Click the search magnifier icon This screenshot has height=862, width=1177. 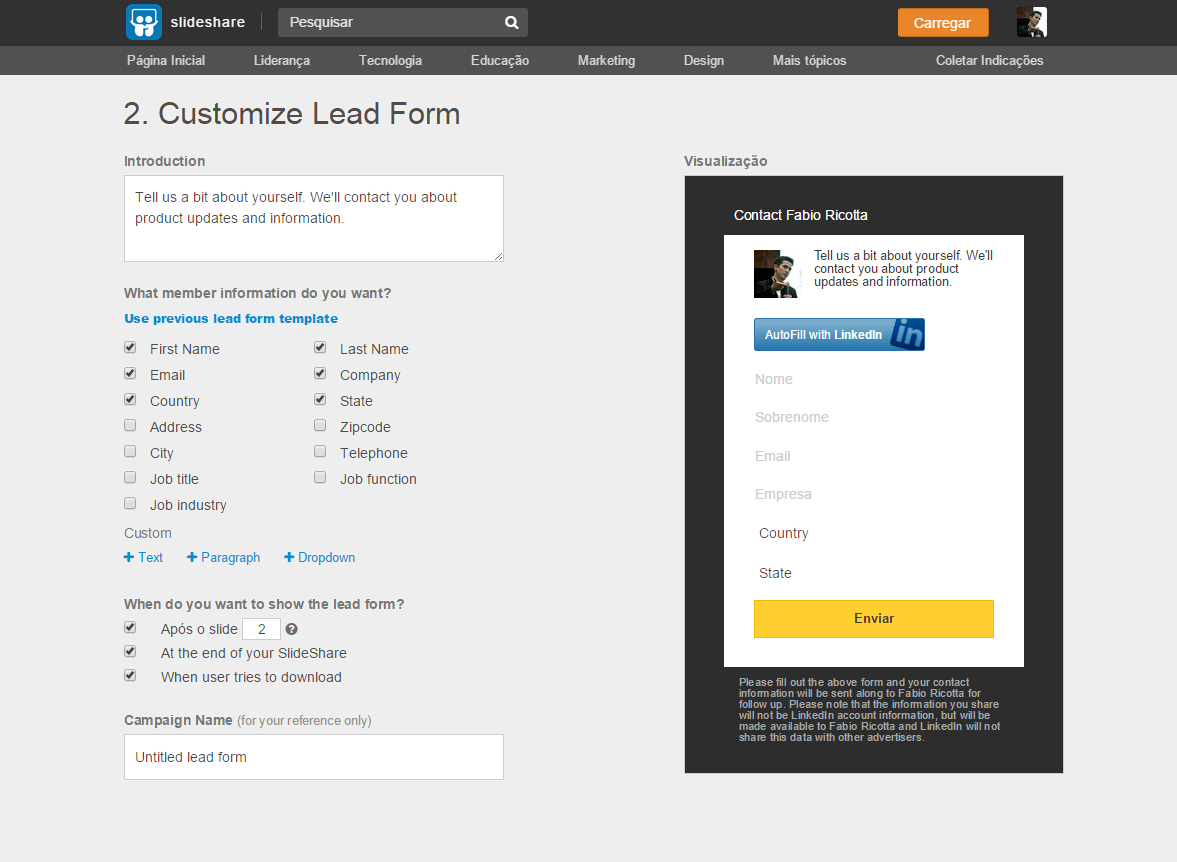pos(511,22)
